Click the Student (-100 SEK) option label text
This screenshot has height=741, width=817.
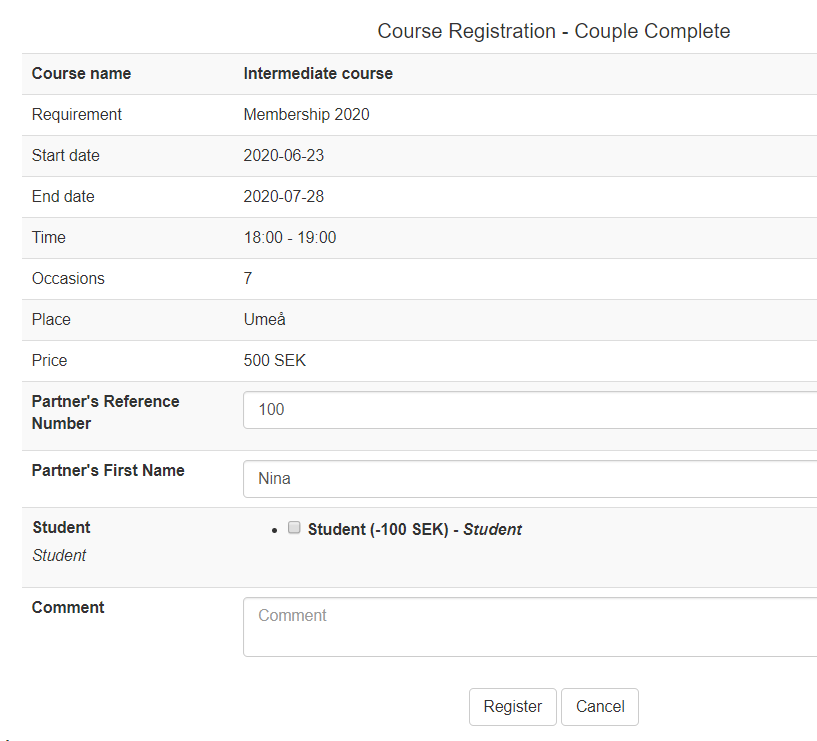[x=378, y=530]
